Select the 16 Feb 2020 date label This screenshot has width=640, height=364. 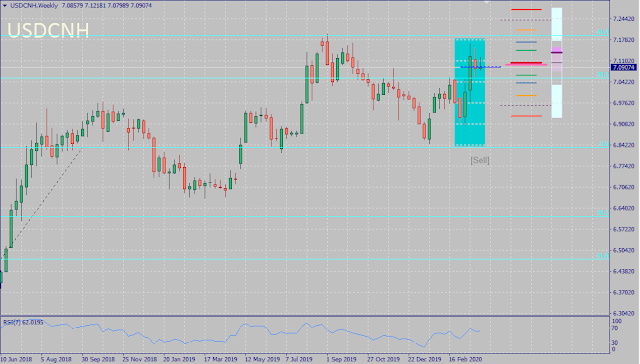point(465,360)
